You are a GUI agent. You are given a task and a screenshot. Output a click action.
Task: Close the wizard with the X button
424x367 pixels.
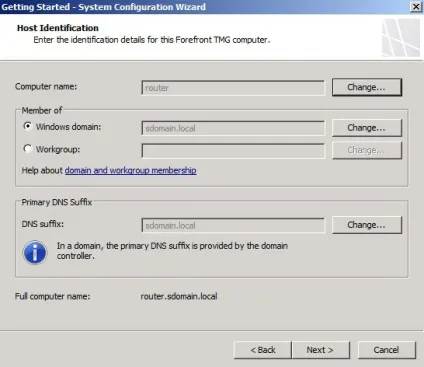(416, 7)
